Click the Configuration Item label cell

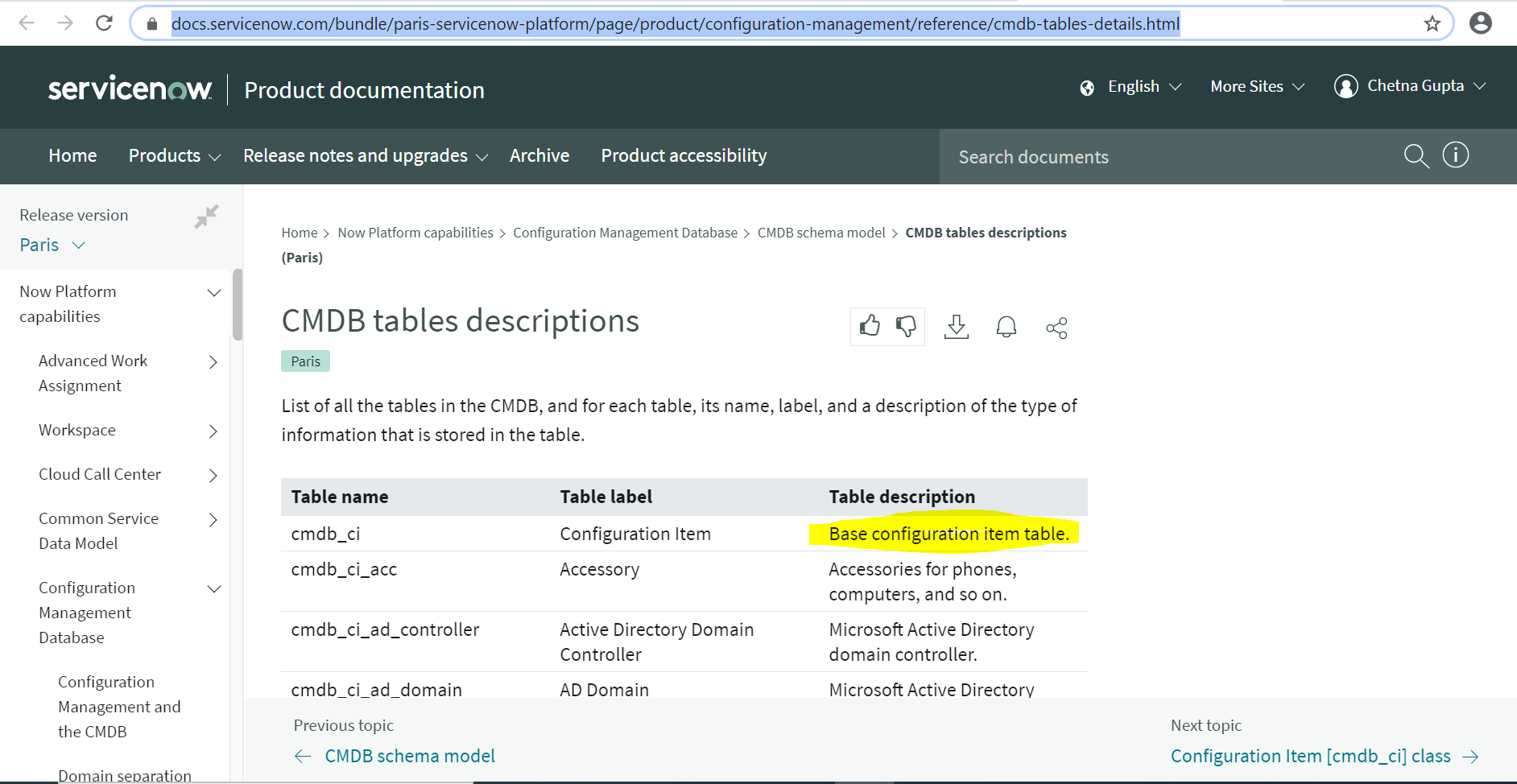(635, 534)
